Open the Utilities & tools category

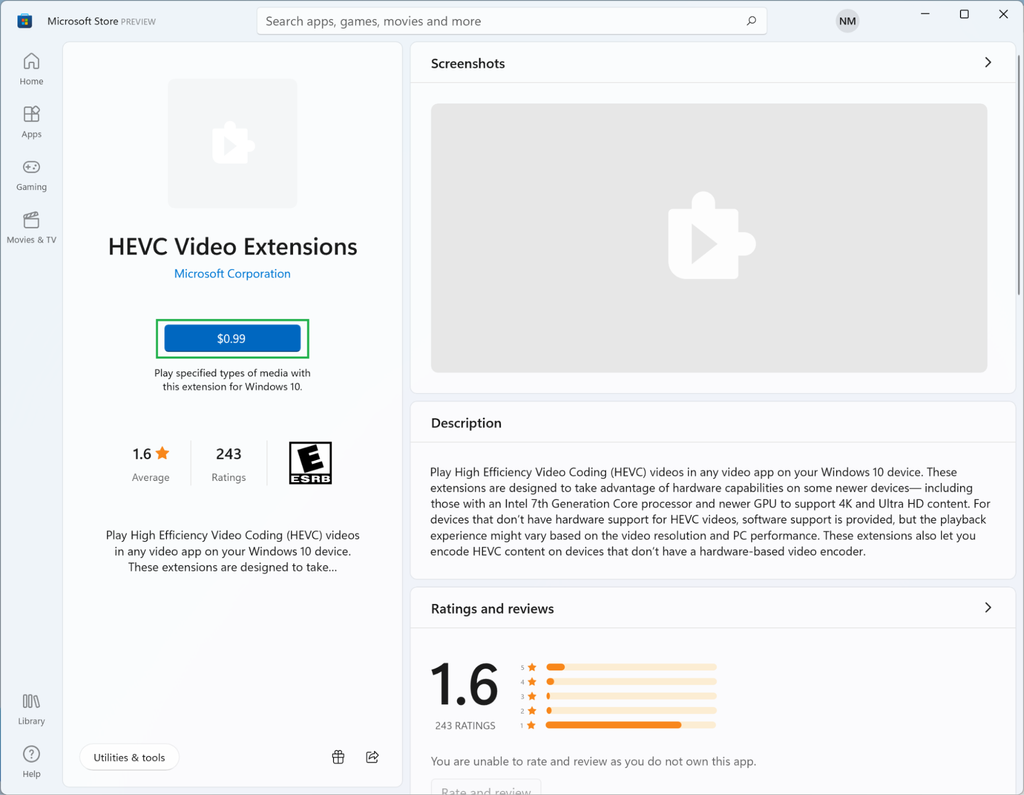pos(129,757)
